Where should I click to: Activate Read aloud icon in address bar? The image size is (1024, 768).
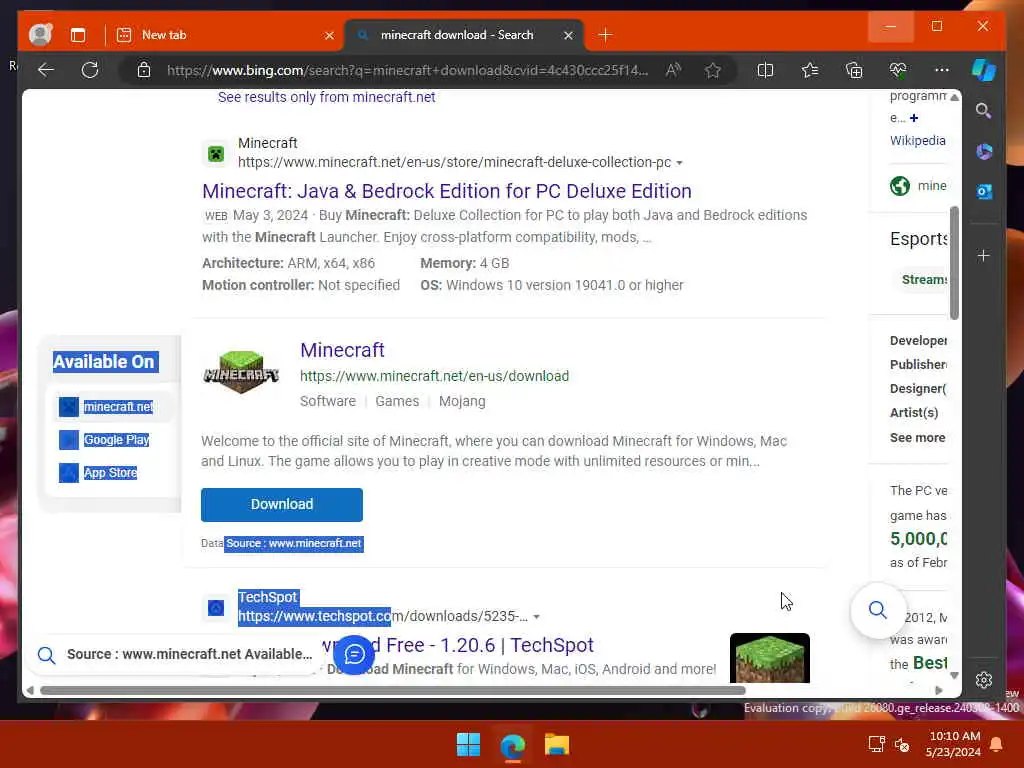point(673,70)
